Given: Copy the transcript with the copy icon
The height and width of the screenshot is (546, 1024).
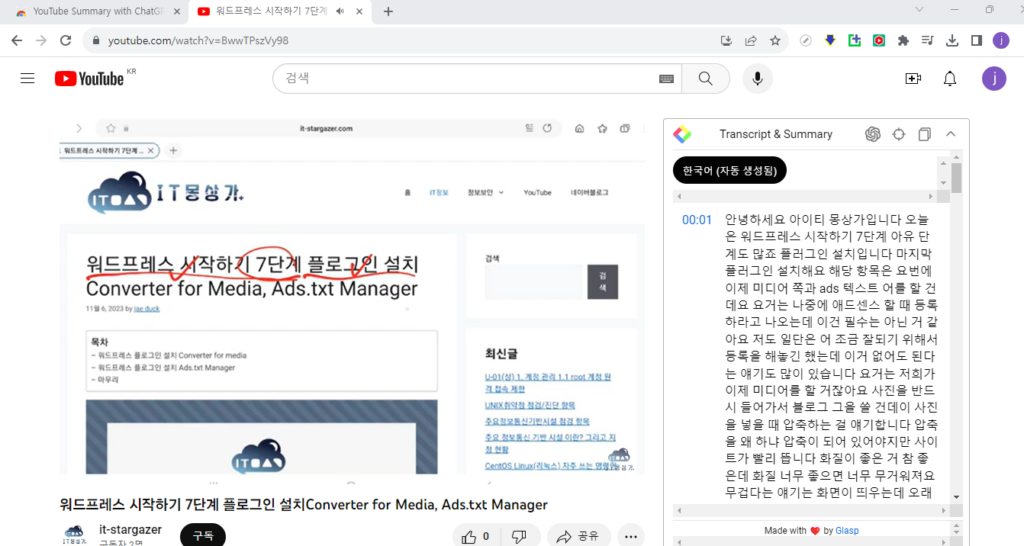Looking at the screenshot, I should 925,134.
